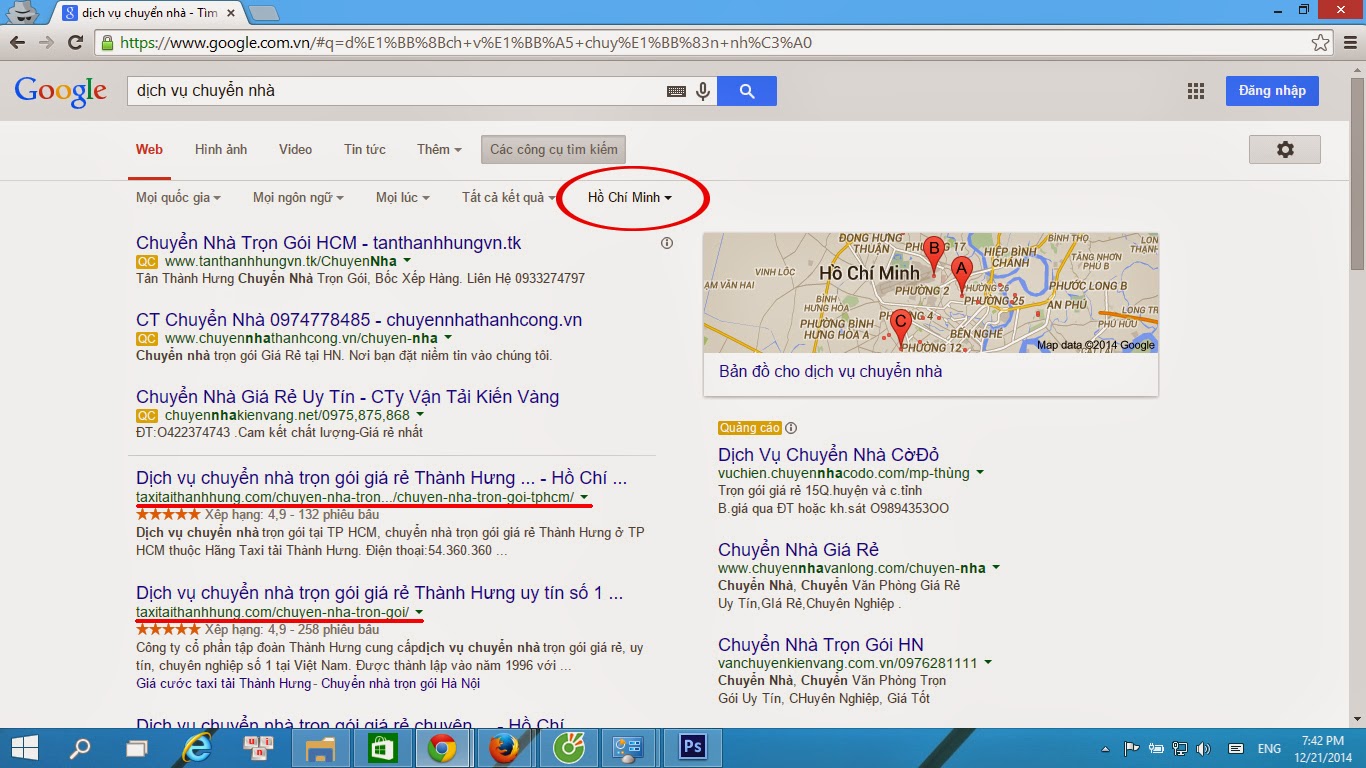Screen dimensions: 1366x768
Task: Expand arrow beside chuyen-nha-tron-goi-tphcm URL
Action: (x=584, y=498)
